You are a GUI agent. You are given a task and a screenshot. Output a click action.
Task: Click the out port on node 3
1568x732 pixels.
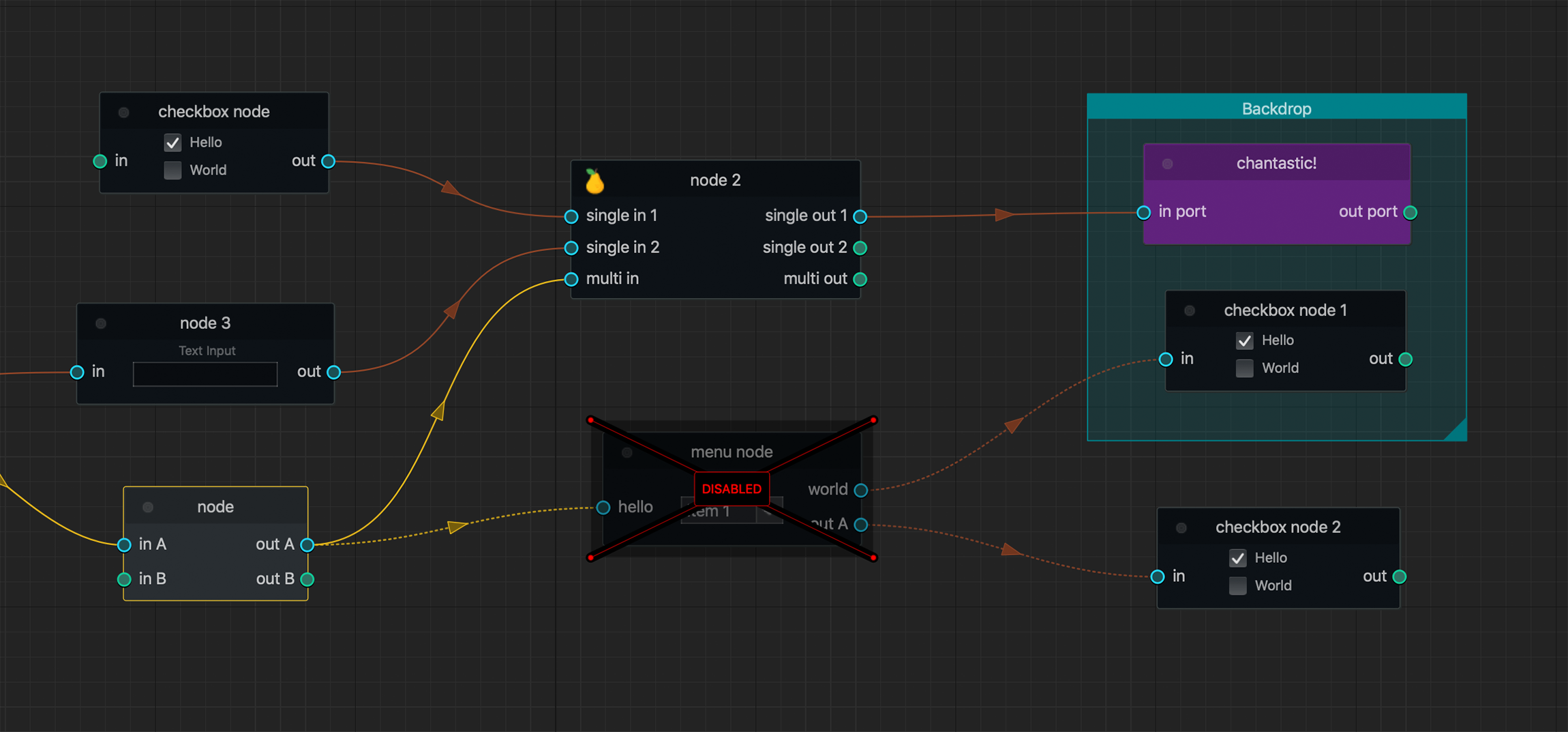333,372
